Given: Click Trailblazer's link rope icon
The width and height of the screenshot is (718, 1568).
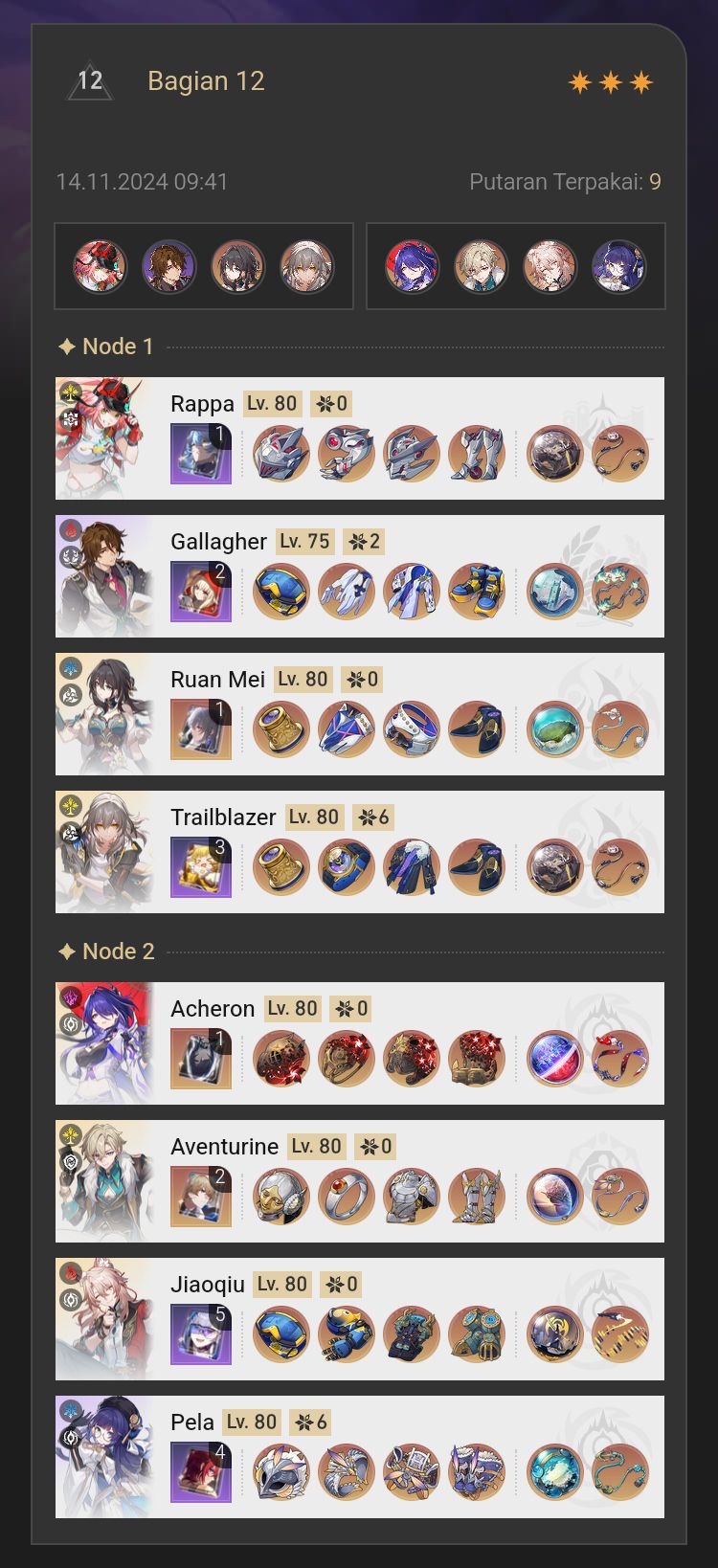Looking at the screenshot, I should (620, 867).
